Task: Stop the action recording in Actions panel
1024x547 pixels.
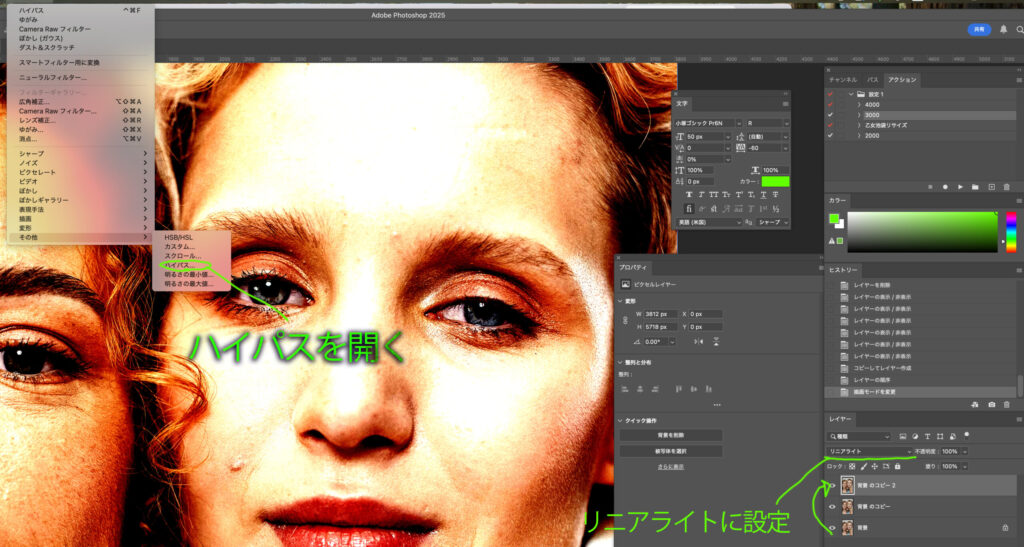Action: click(930, 187)
